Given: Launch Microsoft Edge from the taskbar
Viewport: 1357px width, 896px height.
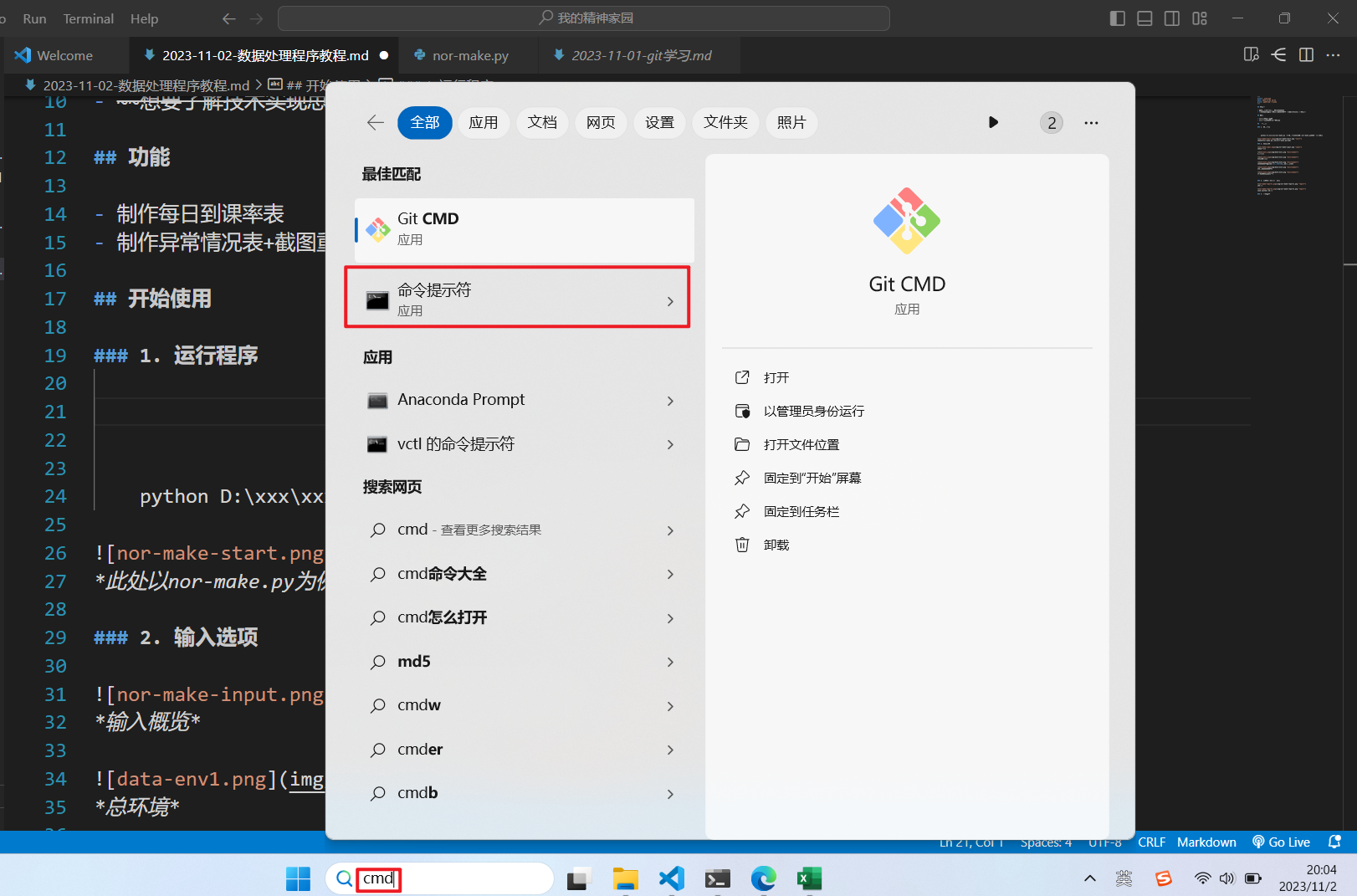Looking at the screenshot, I should click(763, 878).
